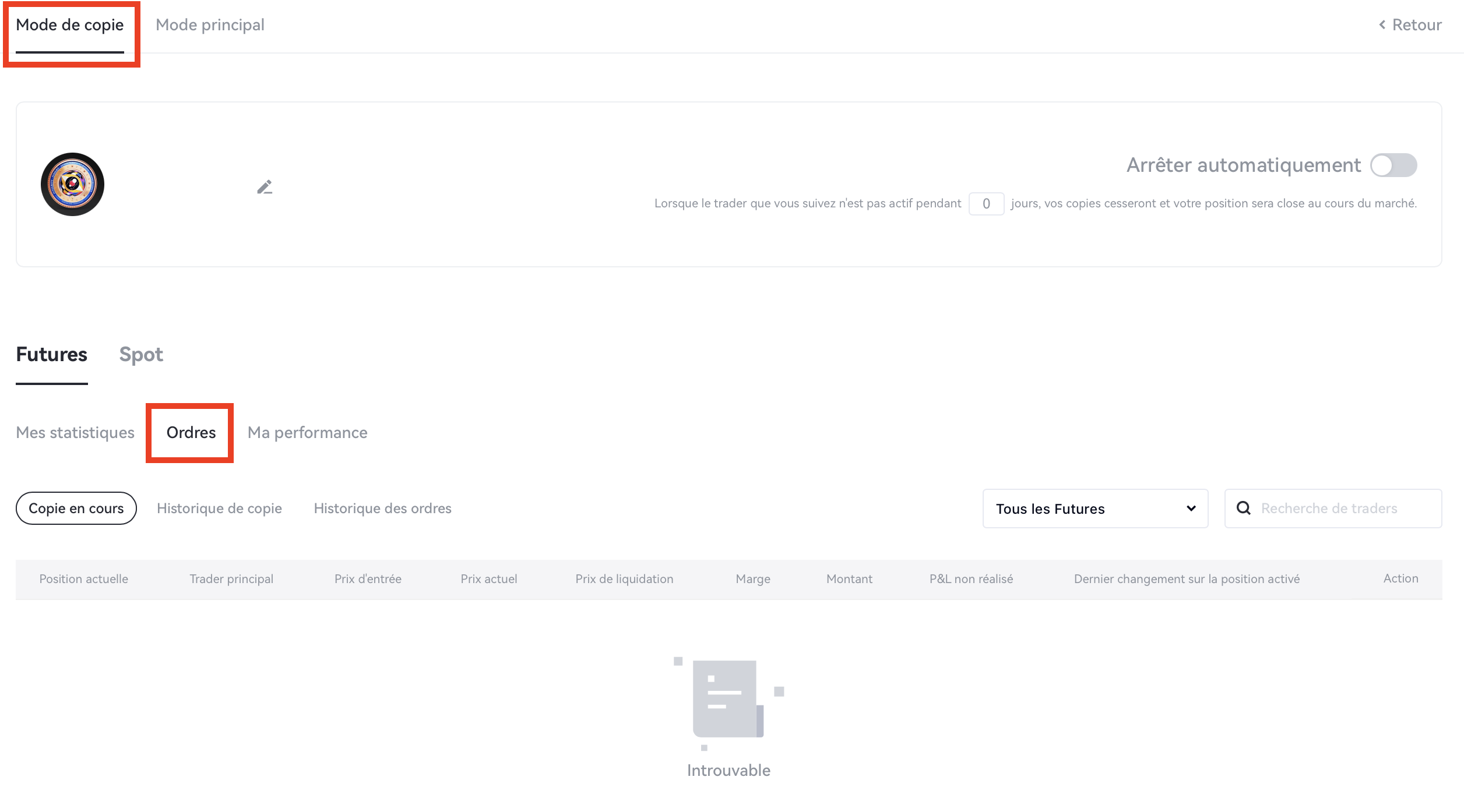Switch to the Spot tab
This screenshot has height=812, width=1464.
point(141,354)
